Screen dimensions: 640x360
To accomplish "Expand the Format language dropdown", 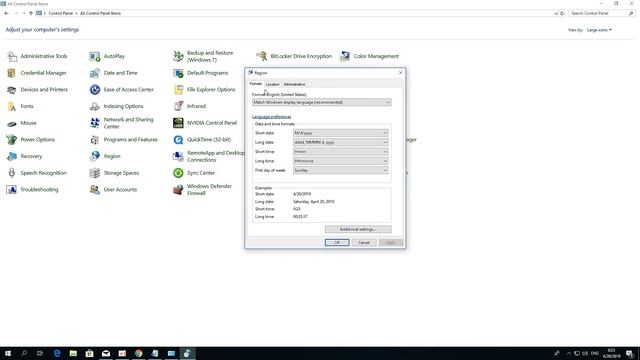I will coord(322,102).
